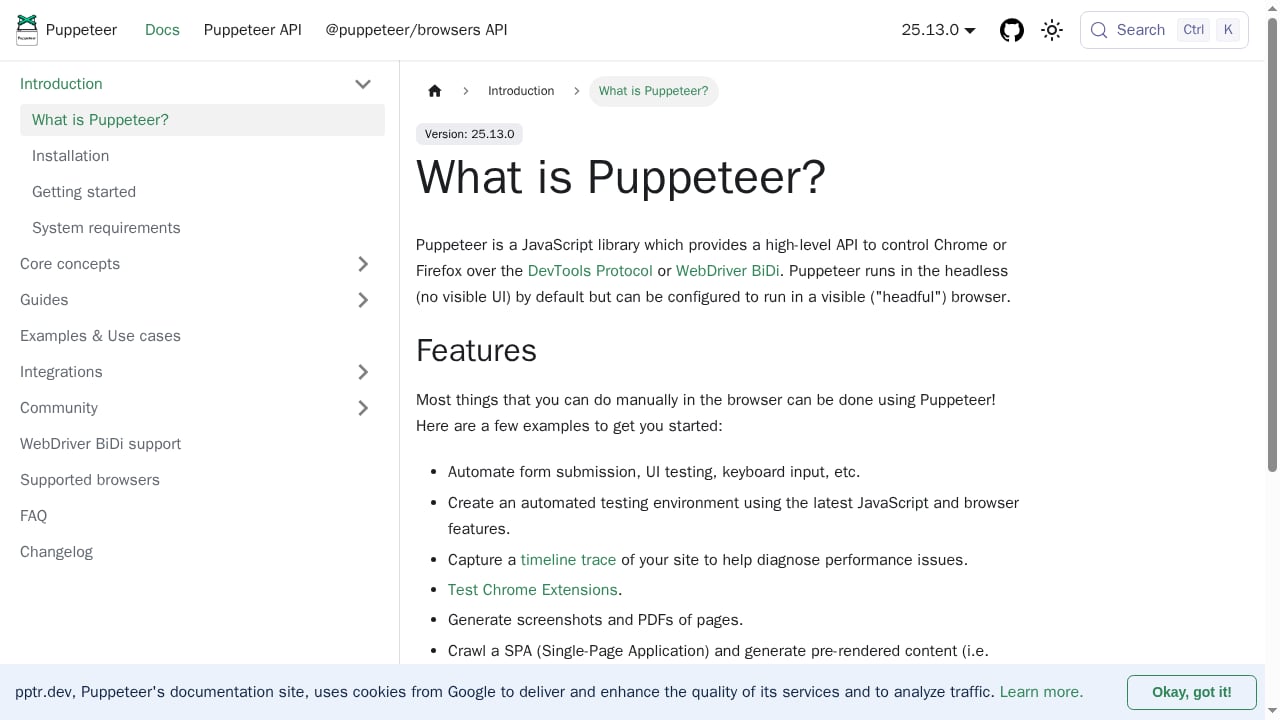Toggle dark and light mode
Image resolution: width=1280 pixels, height=720 pixels.
(x=1052, y=30)
